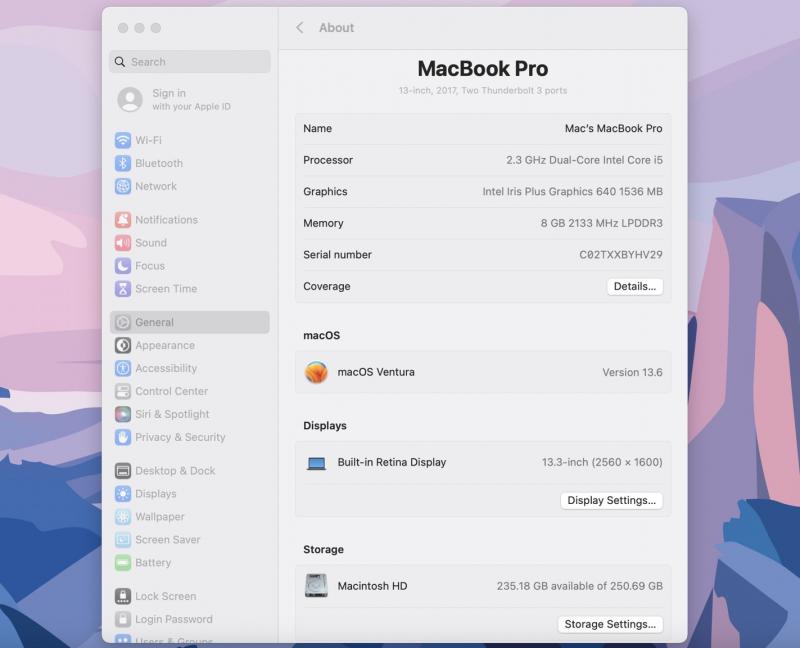Click the Lock Screen sidebar label
This screenshot has height=648, width=800.
[x=165, y=596]
